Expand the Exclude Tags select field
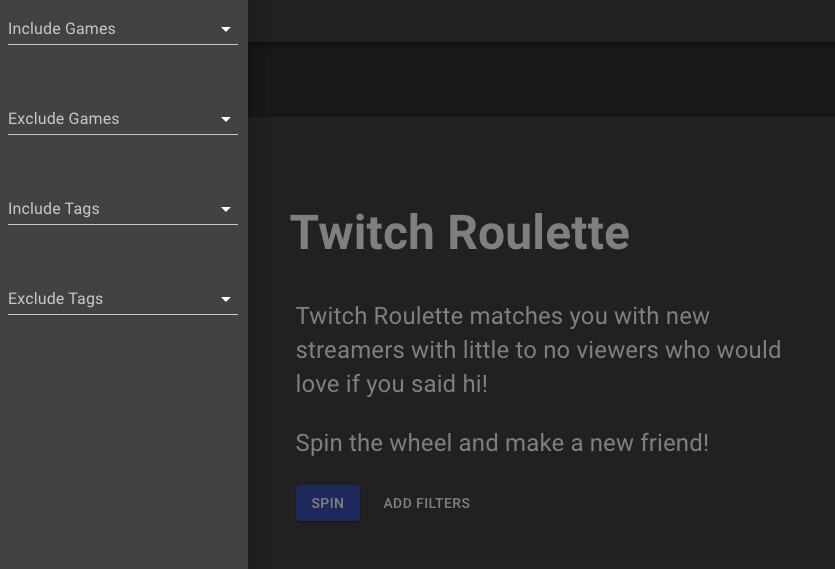The width and height of the screenshot is (835, 569). tap(110, 299)
